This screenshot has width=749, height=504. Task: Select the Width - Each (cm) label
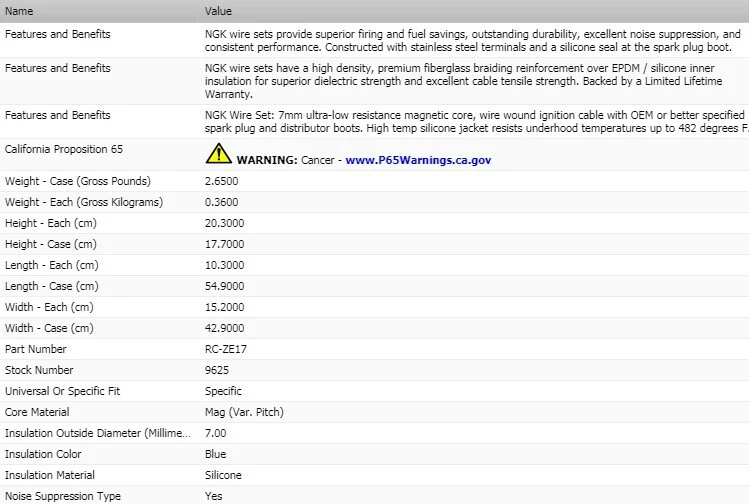point(49,307)
